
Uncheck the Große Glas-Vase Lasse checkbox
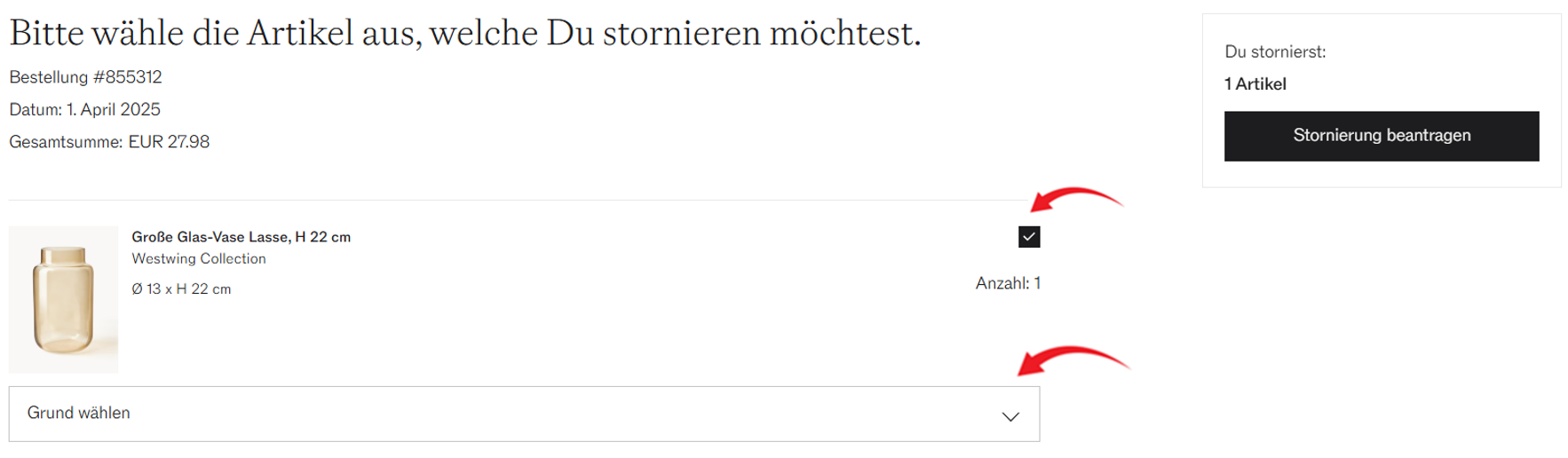(1029, 237)
